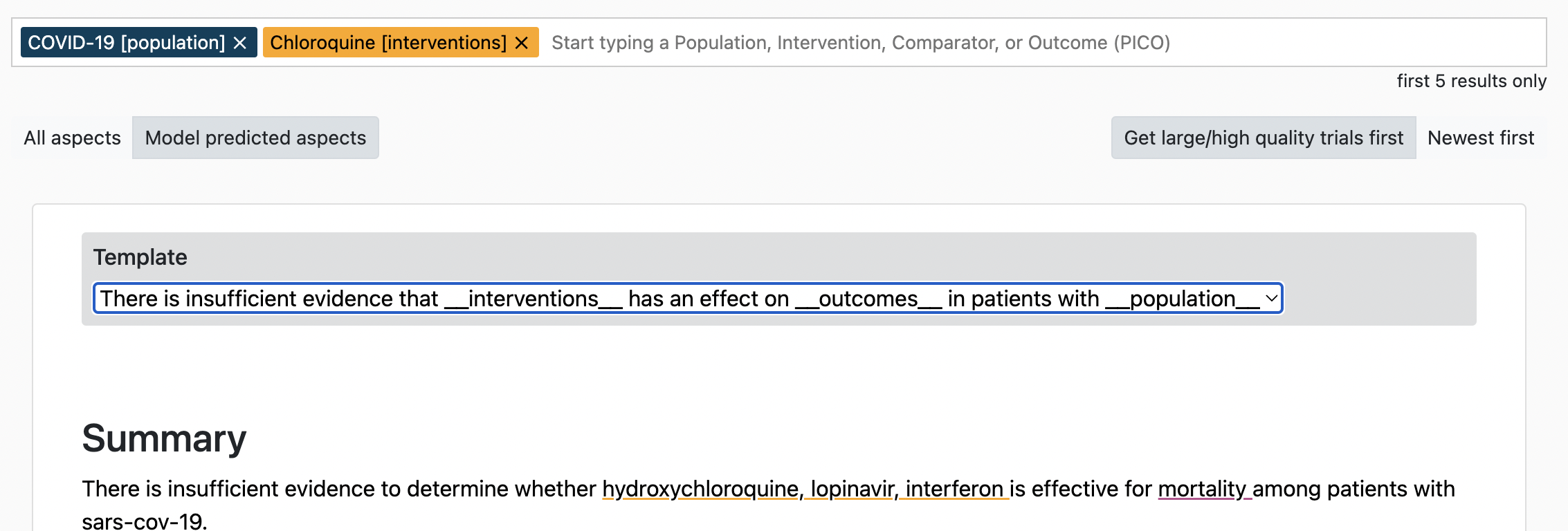Remove the COVID-19 population tag
Viewport: 1568px width, 531px height.
[240, 43]
